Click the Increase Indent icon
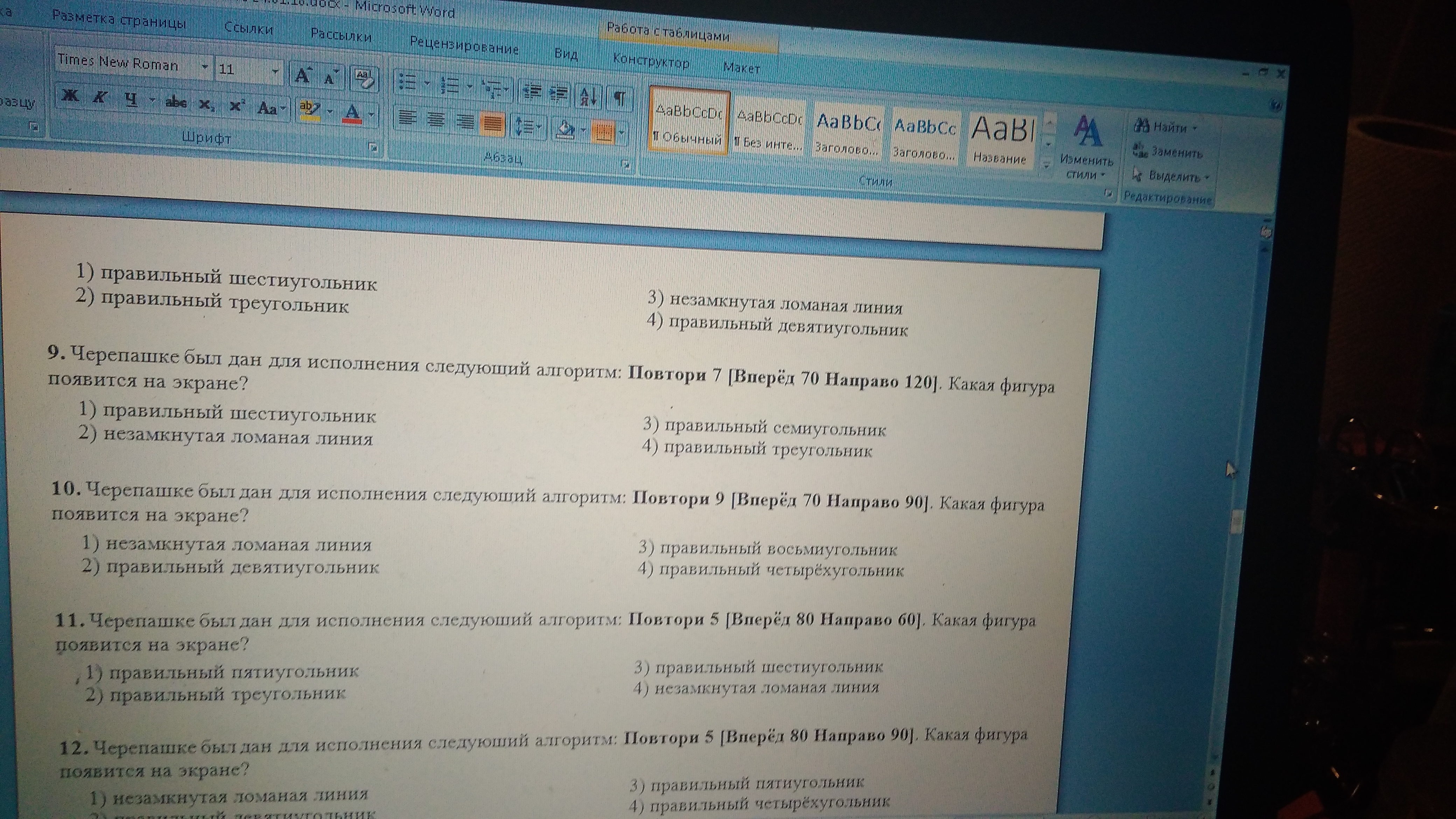Image resolution: width=1456 pixels, height=819 pixels. [x=559, y=93]
